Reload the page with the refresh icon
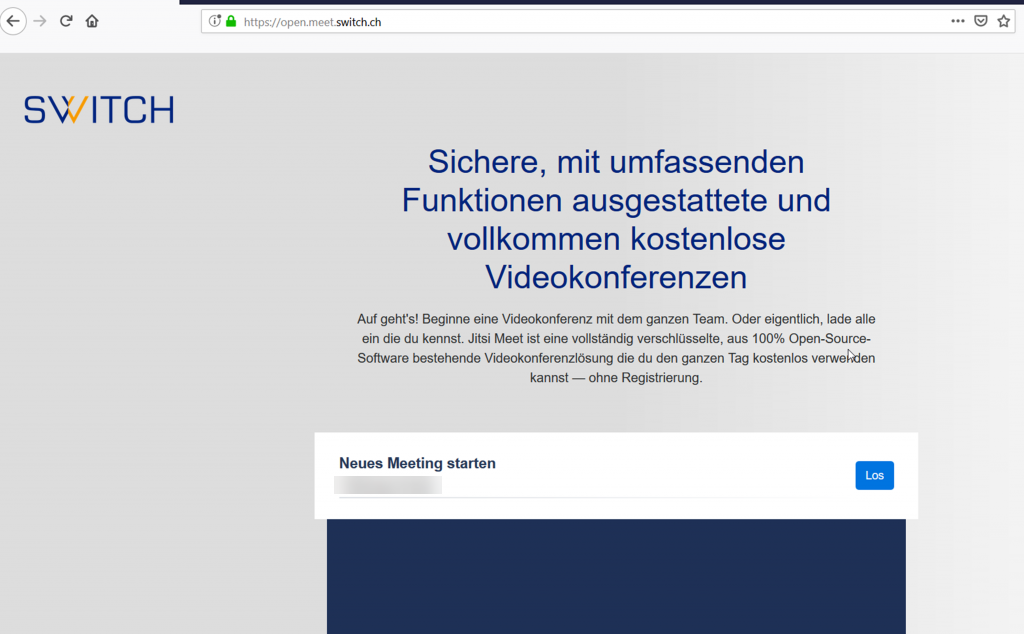The width and height of the screenshot is (1024, 634). 66,22
